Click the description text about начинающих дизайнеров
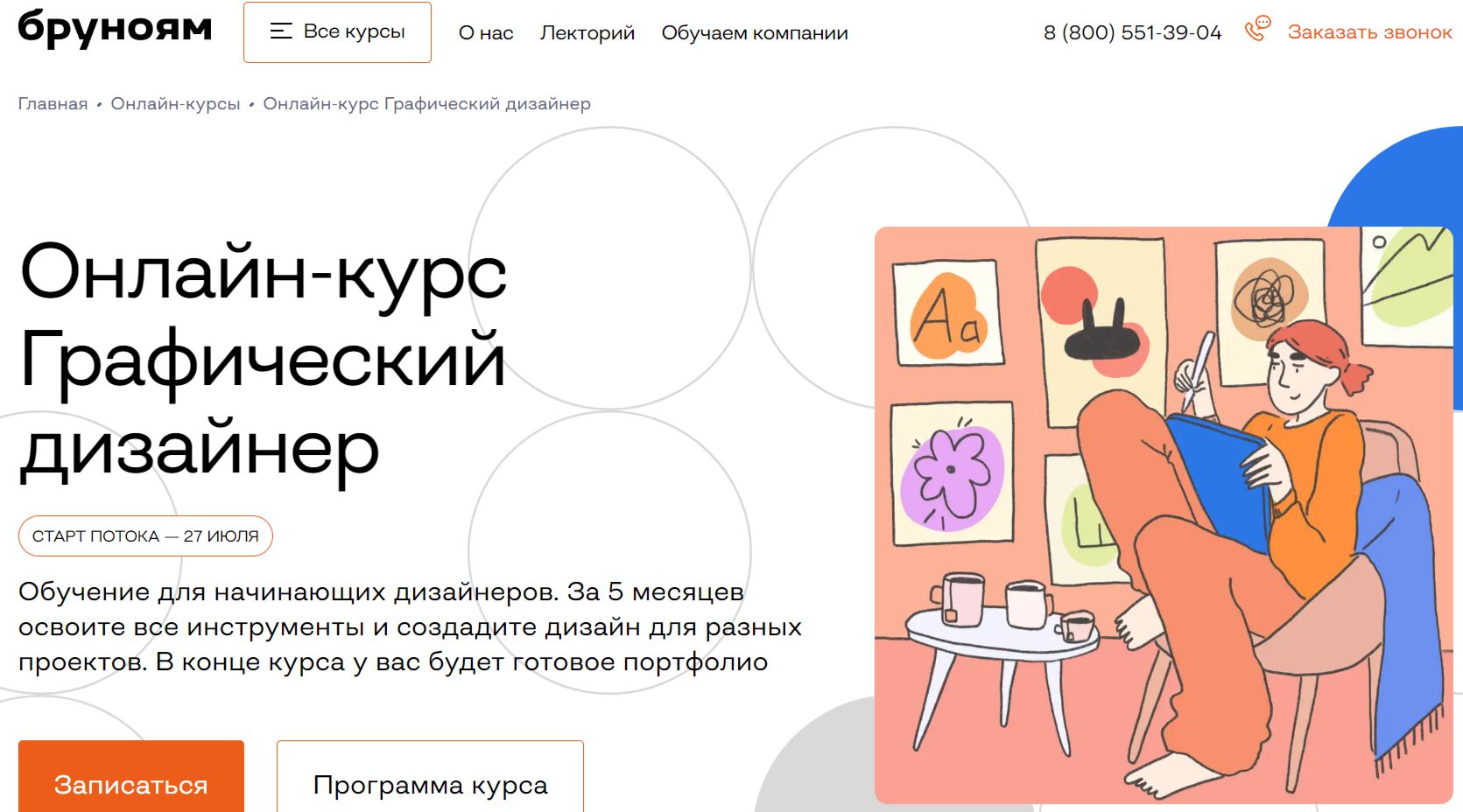Image resolution: width=1463 pixels, height=812 pixels. tap(410, 626)
